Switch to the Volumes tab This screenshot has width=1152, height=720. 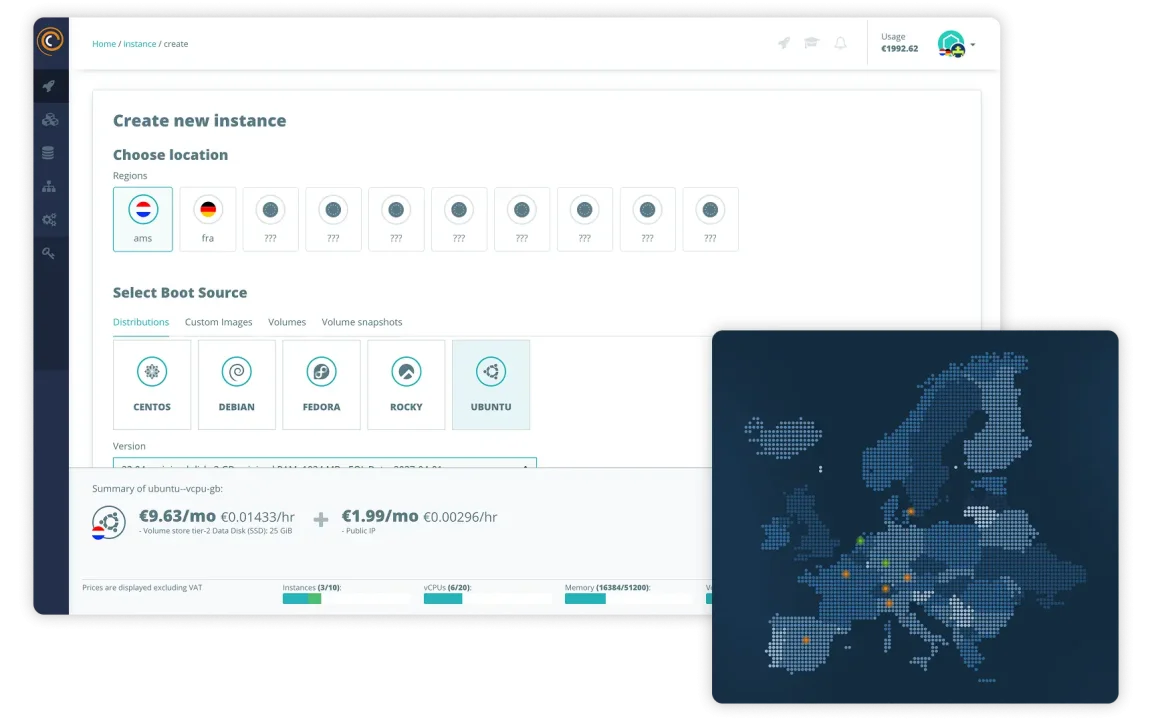click(x=287, y=322)
